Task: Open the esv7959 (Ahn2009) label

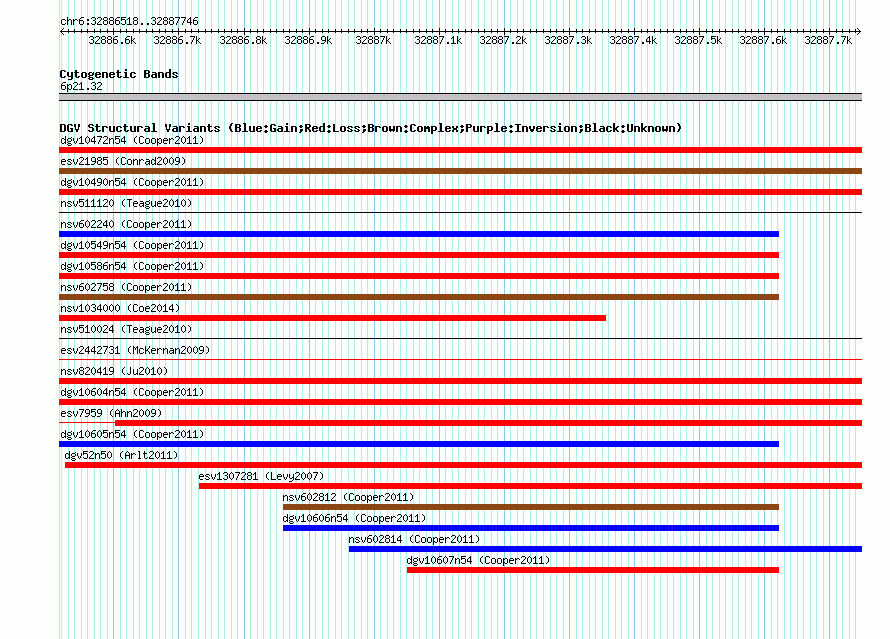Action: point(111,413)
